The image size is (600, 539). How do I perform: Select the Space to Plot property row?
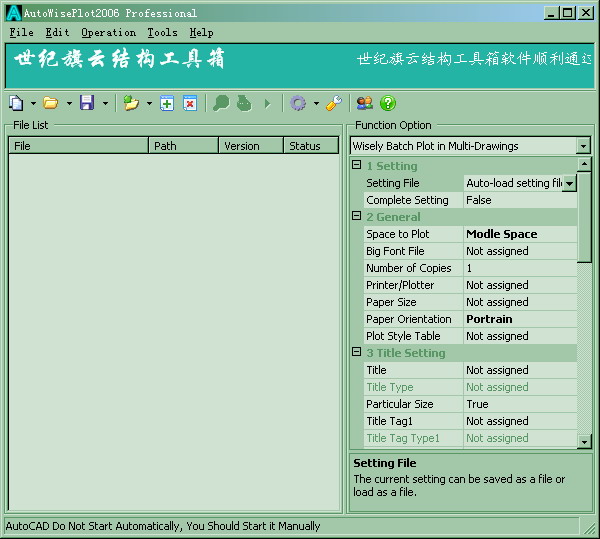470,234
